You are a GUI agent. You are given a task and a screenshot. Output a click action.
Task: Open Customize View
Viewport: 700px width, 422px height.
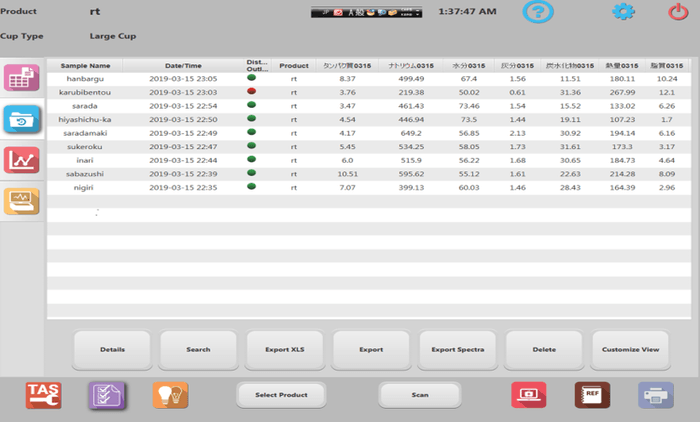(630, 350)
